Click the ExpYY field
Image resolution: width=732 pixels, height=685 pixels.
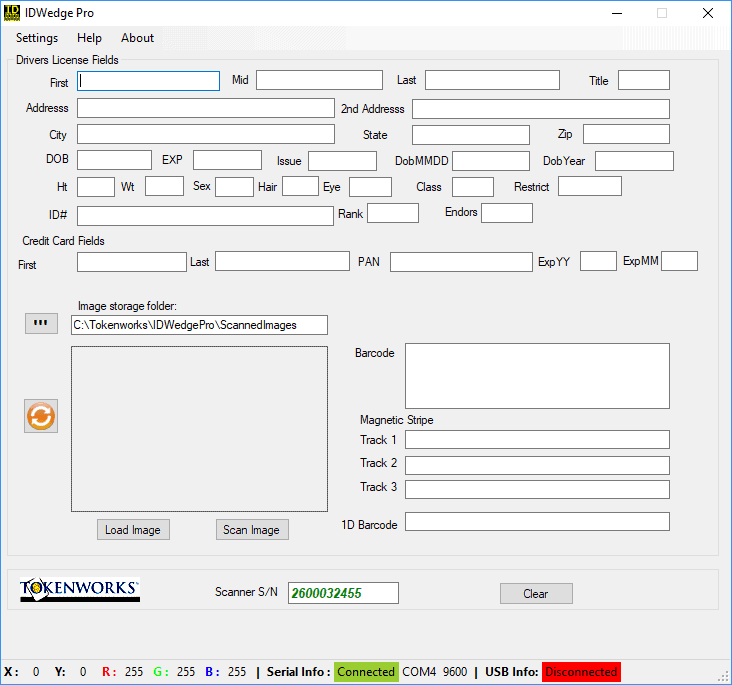598,261
